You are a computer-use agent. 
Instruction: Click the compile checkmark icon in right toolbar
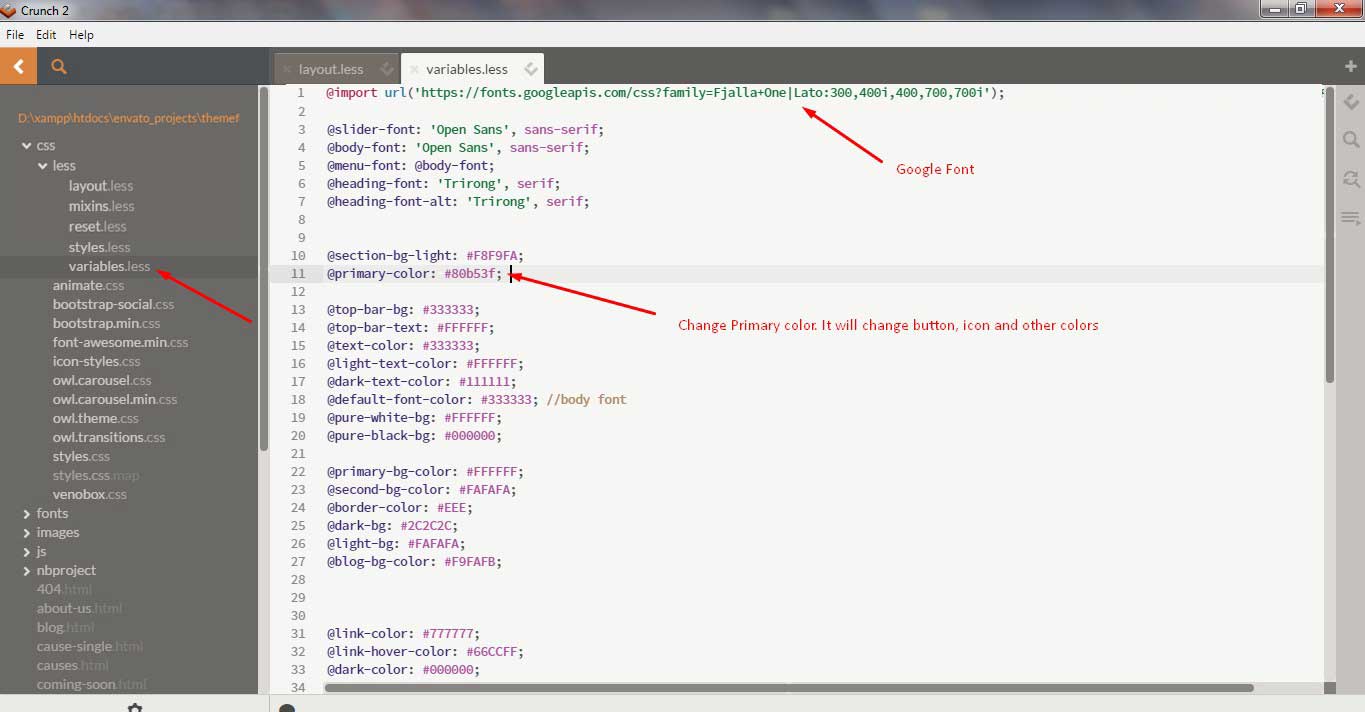(1351, 103)
